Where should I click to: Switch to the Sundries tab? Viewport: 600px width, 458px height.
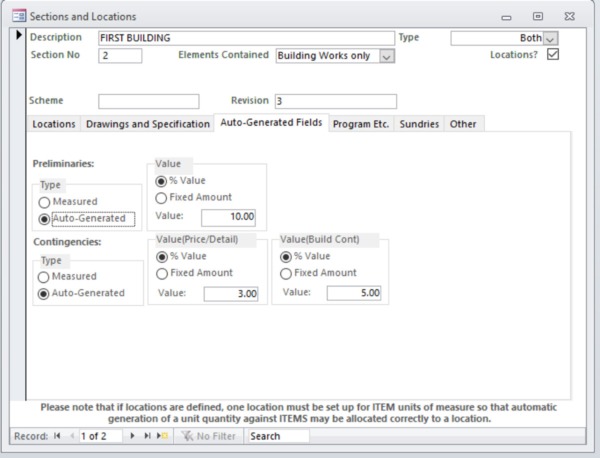coord(419,124)
